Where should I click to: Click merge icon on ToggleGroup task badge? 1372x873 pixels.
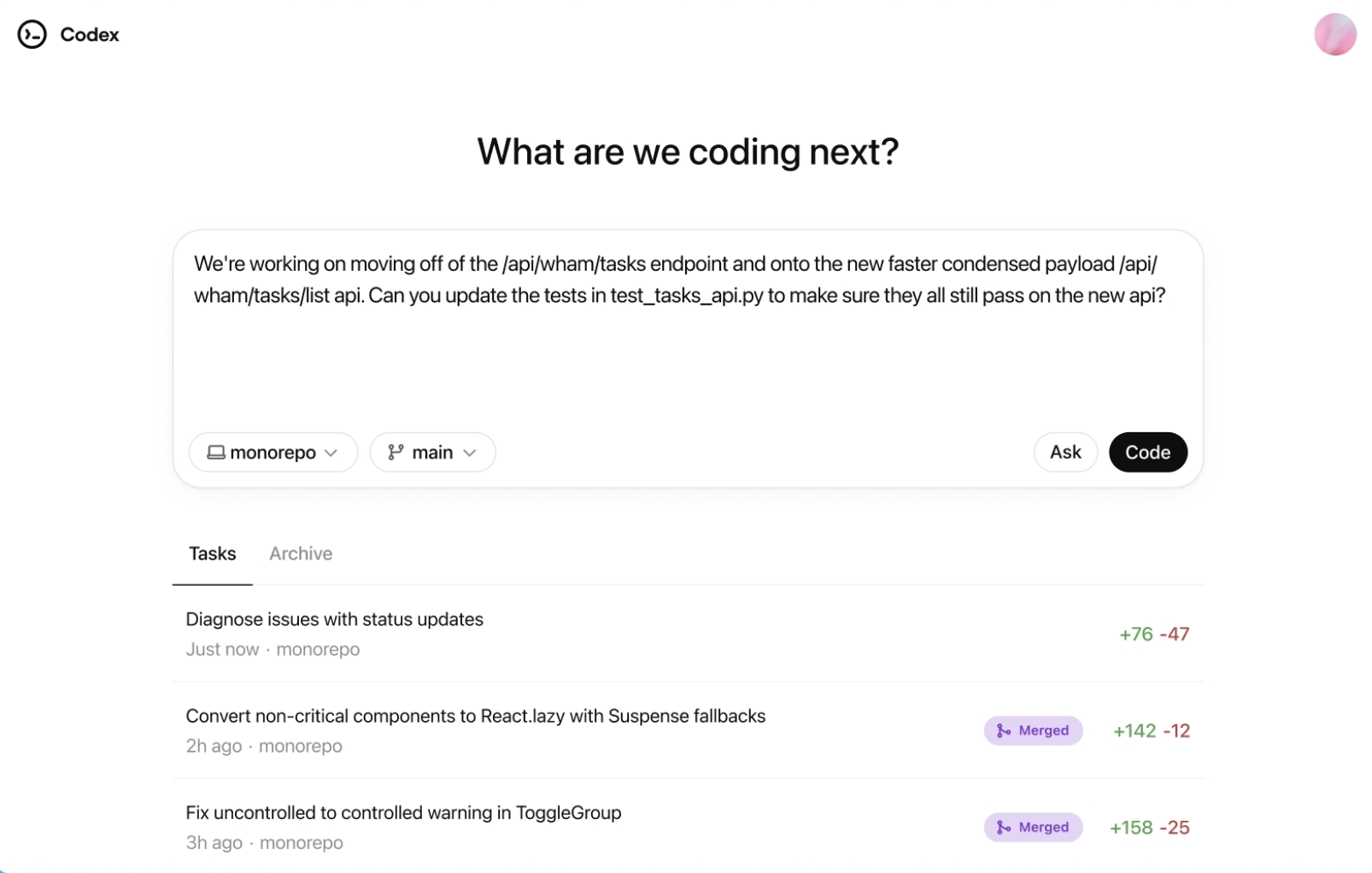point(1004,828)
